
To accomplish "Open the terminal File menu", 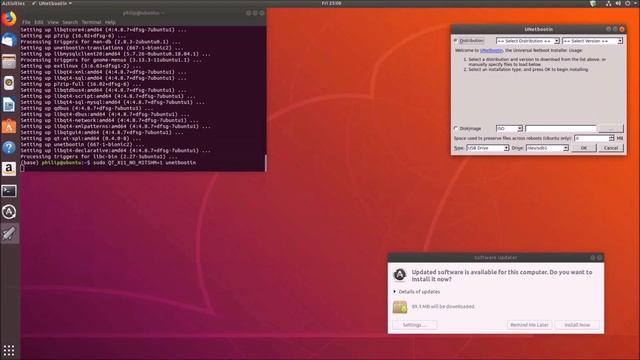I will pyautogui.click(x=26, y=22).
